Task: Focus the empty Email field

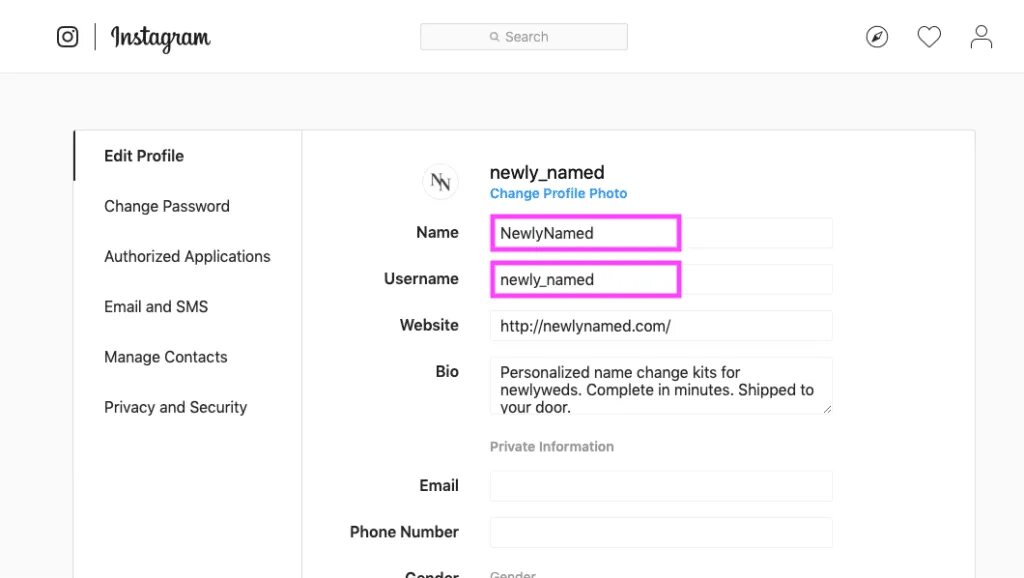Action: click(661, 486)
